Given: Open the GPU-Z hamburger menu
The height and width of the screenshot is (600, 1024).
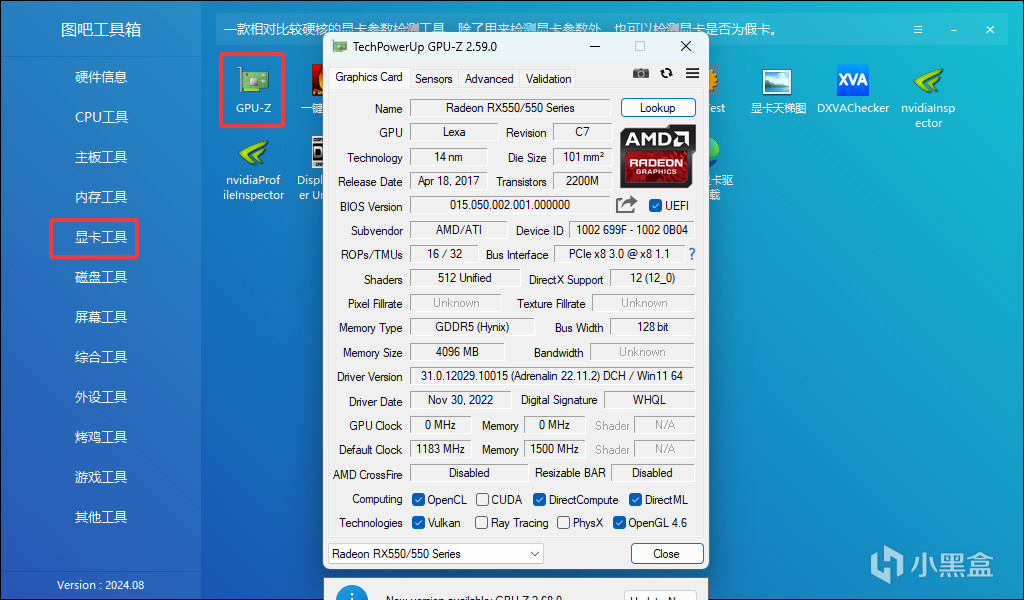Looking at the screenshot, I should pyautogui.click(x=692, y=73).
